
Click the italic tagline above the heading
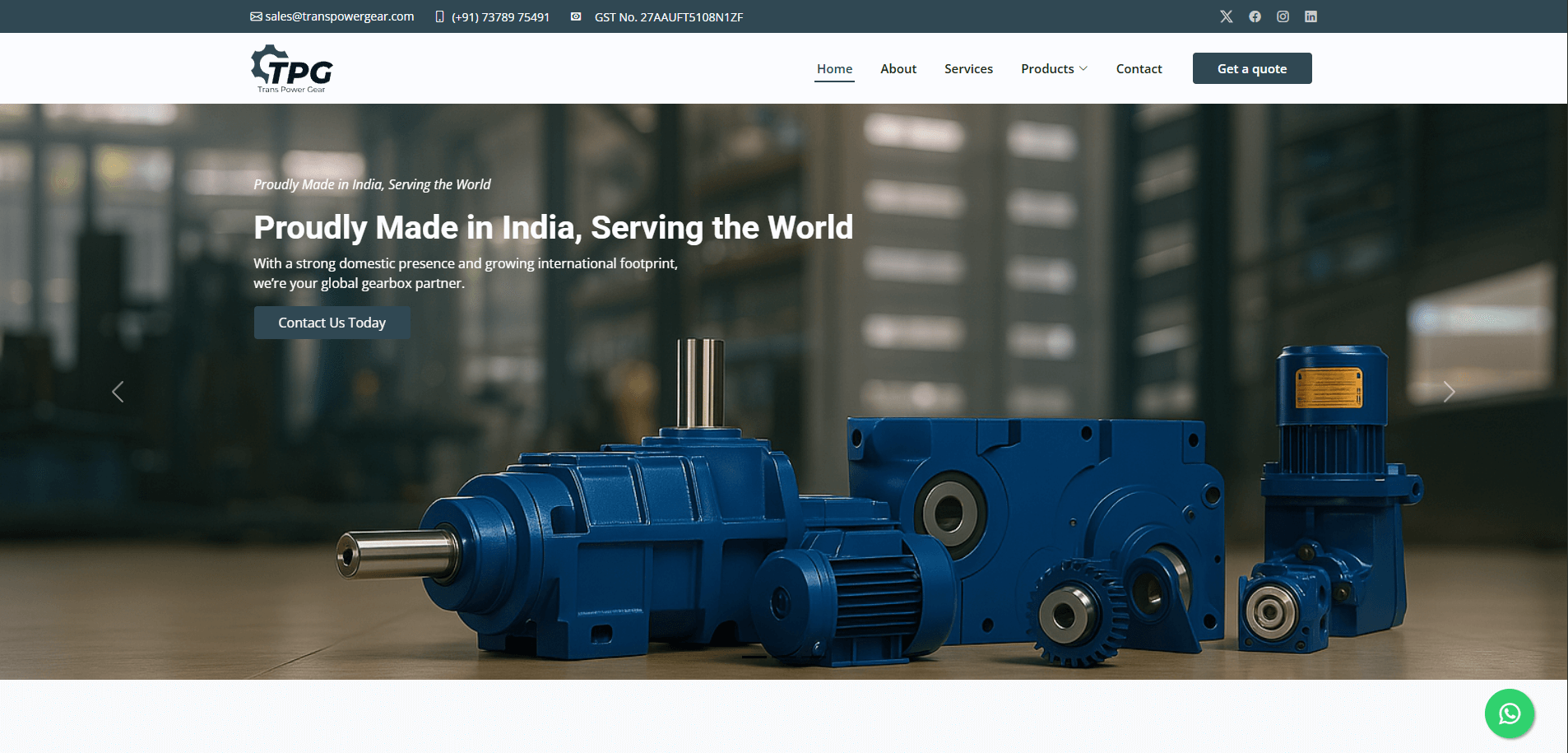point(372,184)
